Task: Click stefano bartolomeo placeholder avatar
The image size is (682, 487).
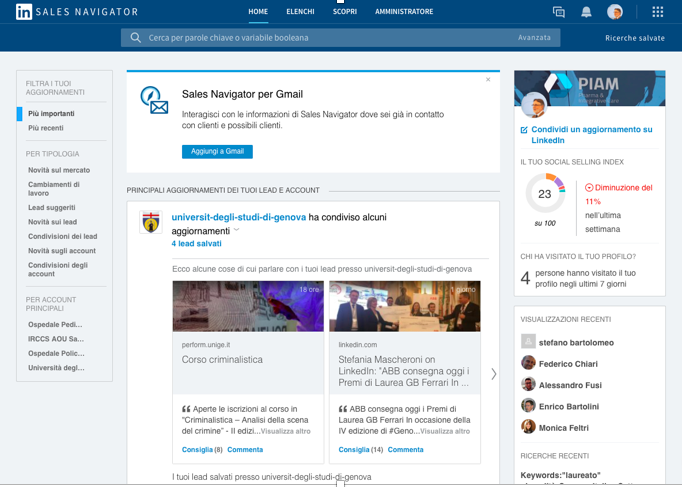Action: click(528, 341)
